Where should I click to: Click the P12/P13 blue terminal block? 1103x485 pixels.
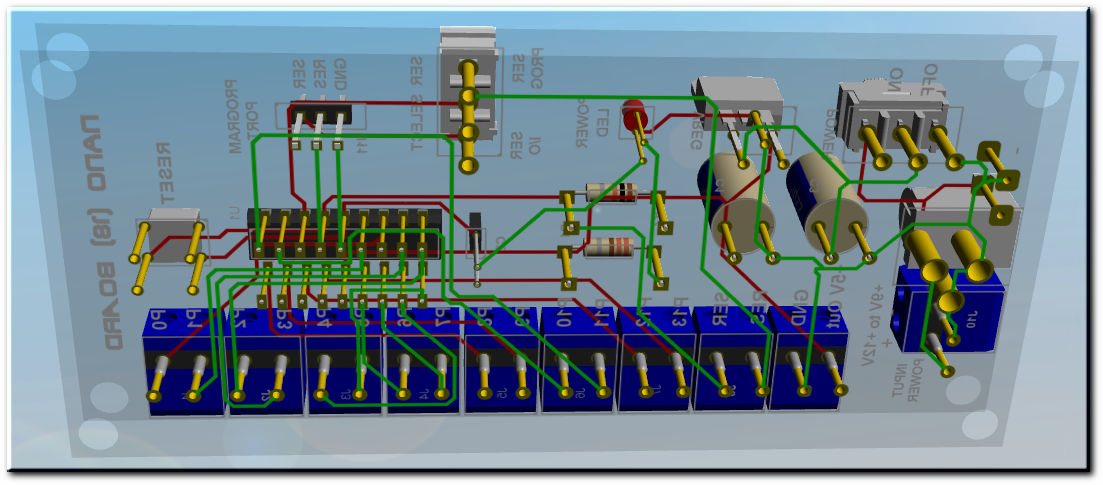coord(655,360)
